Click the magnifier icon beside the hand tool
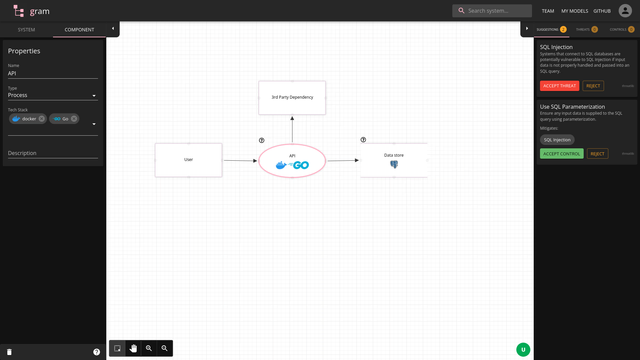The width and height of the screenshot is (640, 360). [x=149, y=348]
